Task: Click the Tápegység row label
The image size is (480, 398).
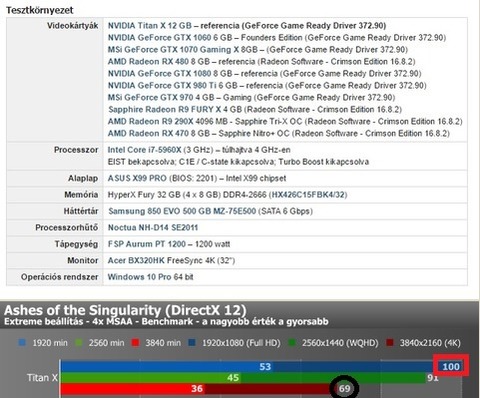Action: click(x=76, y=244)
